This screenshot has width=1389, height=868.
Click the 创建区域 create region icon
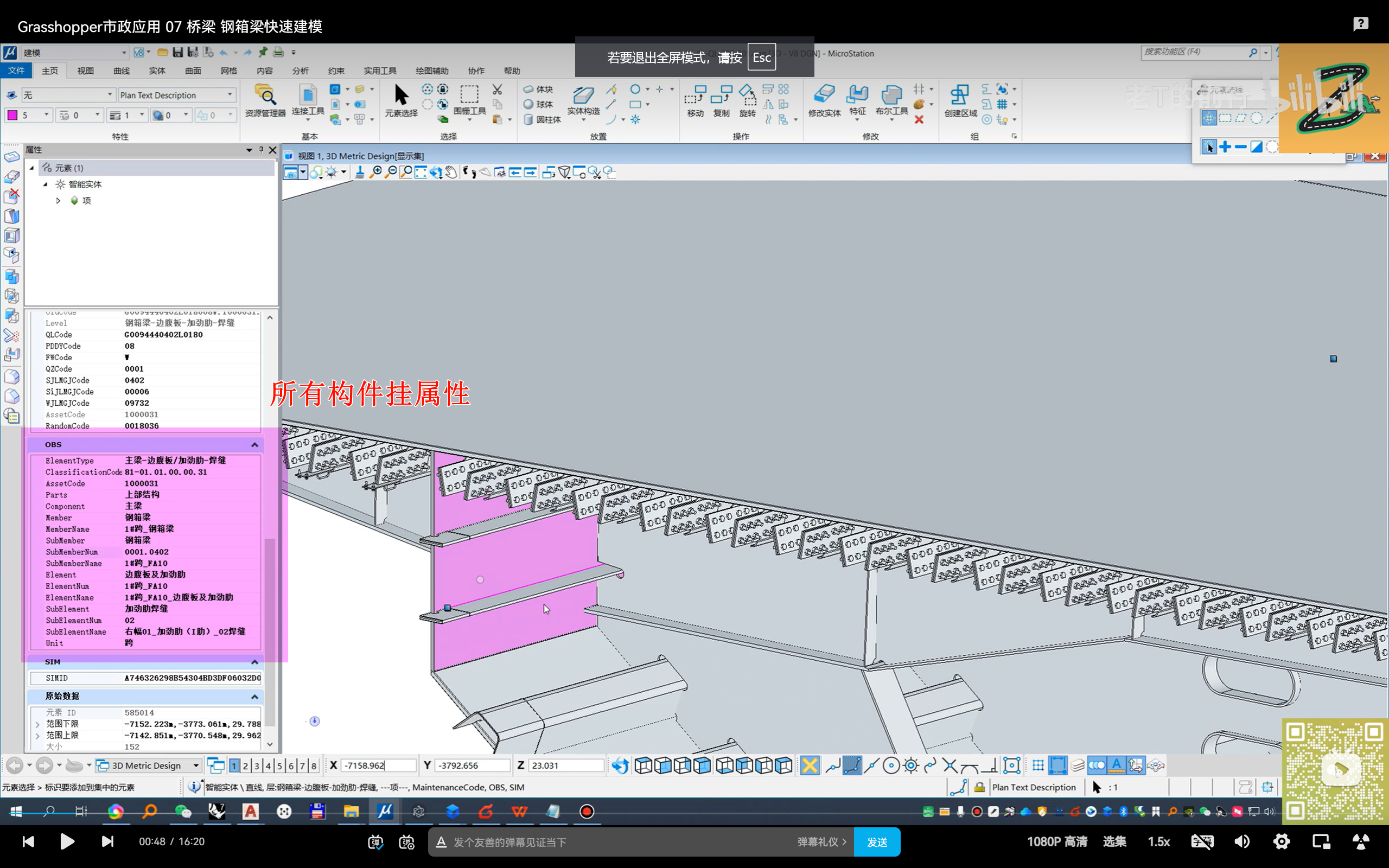click(x=960, y=95)
